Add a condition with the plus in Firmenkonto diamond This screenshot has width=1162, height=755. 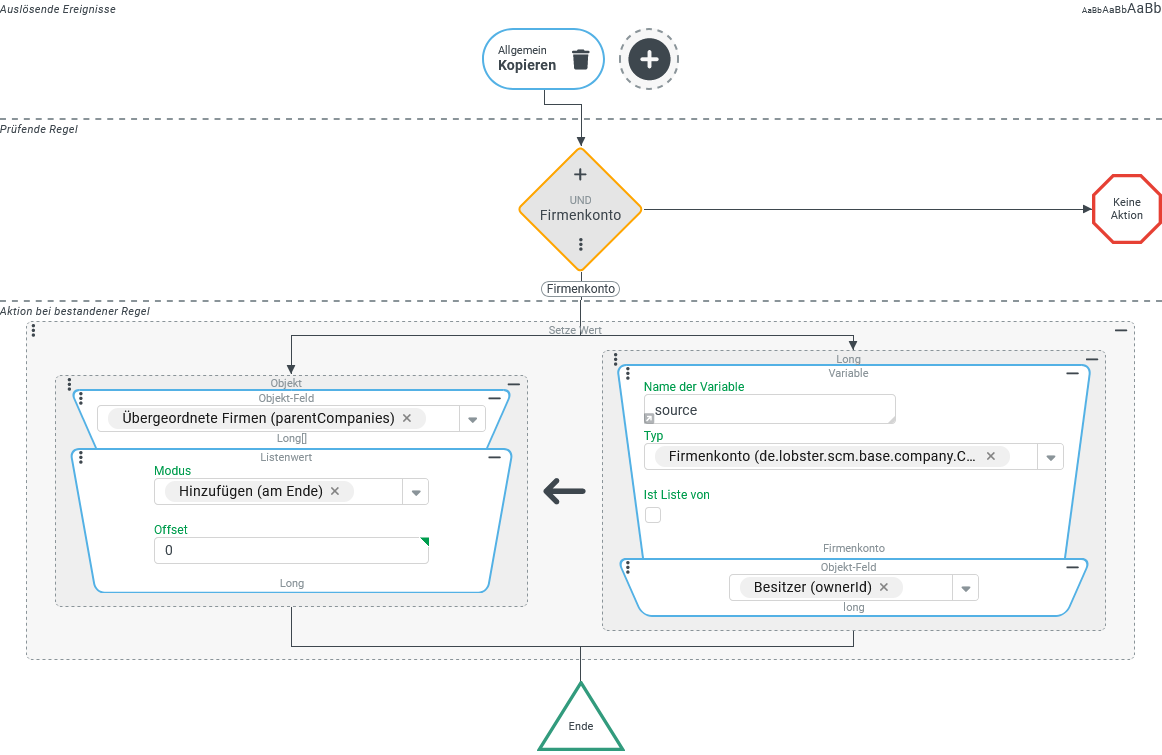click(580, 175)
